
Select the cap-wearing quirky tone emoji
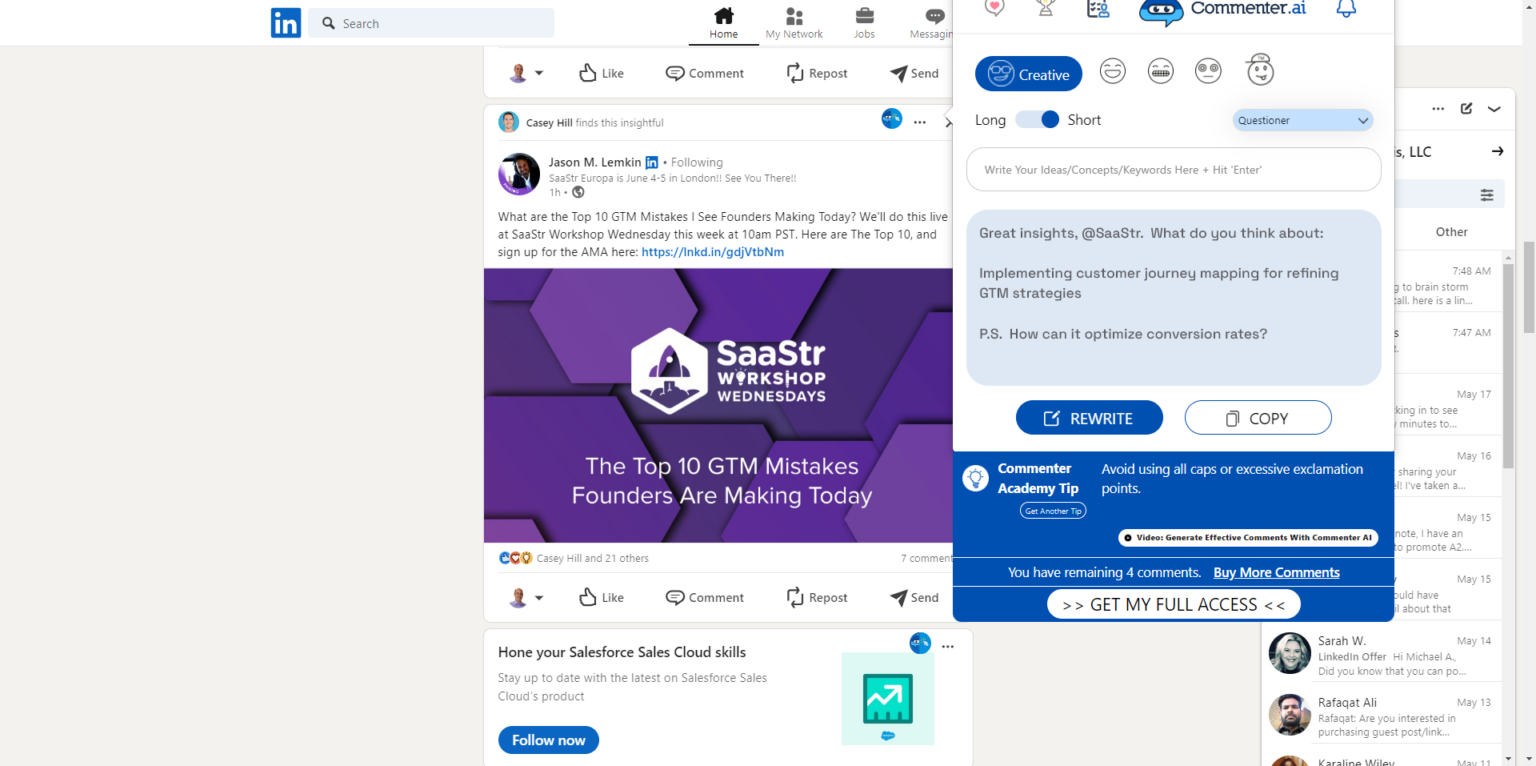1259,68
